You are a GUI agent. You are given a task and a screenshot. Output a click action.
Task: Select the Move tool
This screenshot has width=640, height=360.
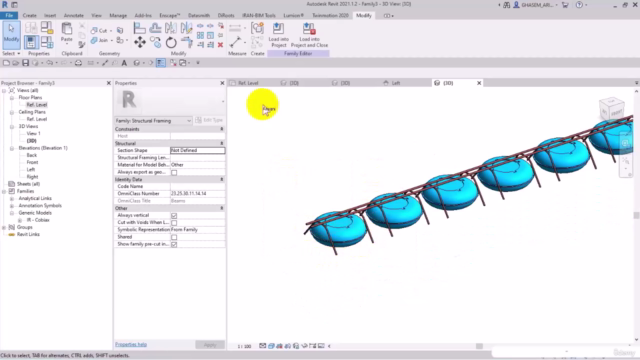pyautogui.click(x=140, y=42)
